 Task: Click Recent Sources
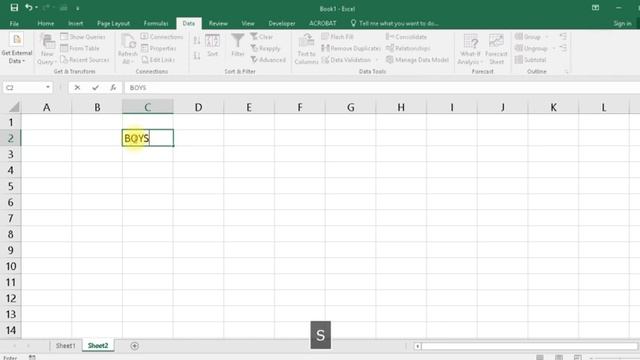pyautogui.click(x=85, y=60)
